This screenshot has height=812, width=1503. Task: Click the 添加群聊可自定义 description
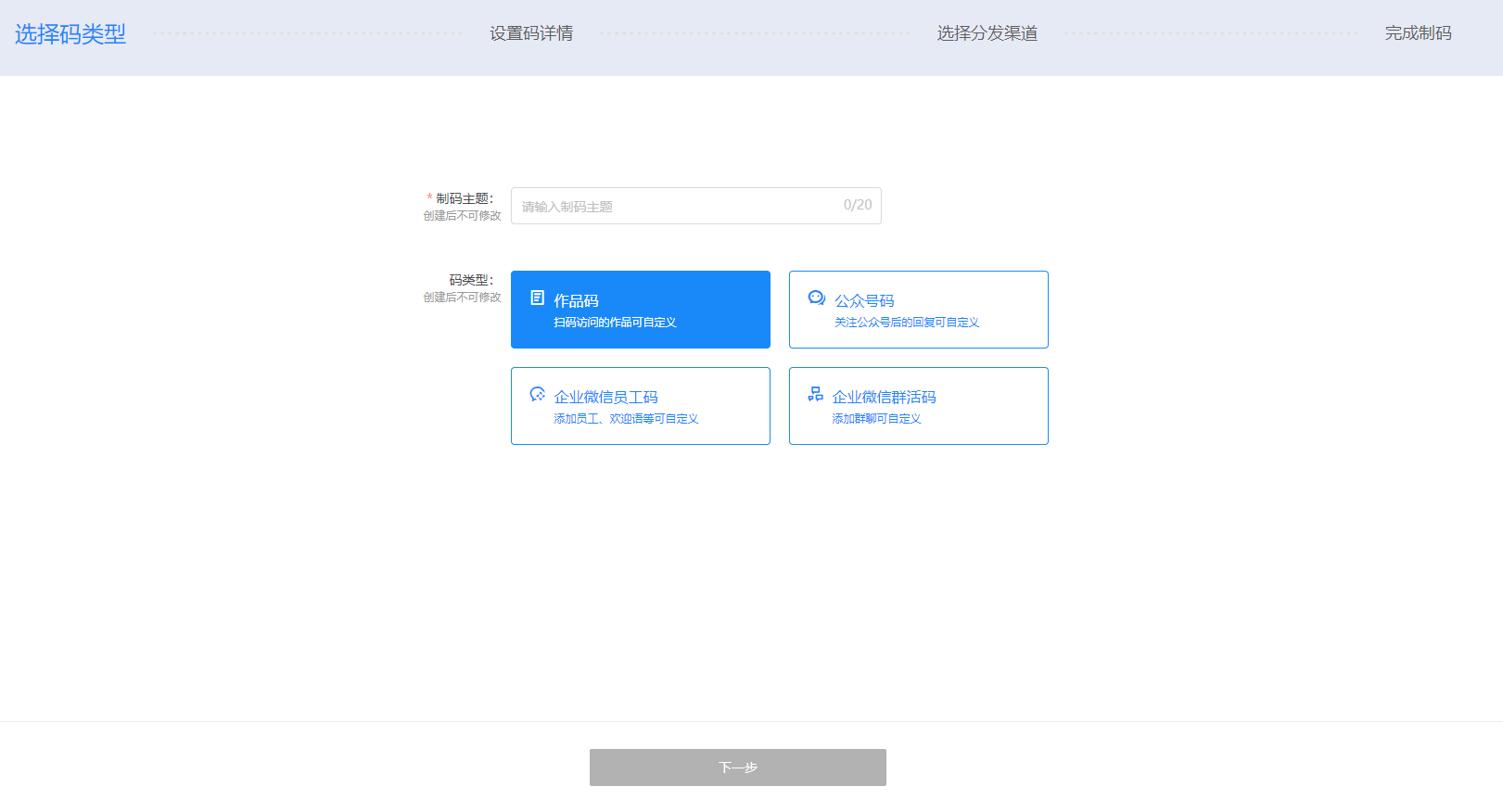(877, 419)
